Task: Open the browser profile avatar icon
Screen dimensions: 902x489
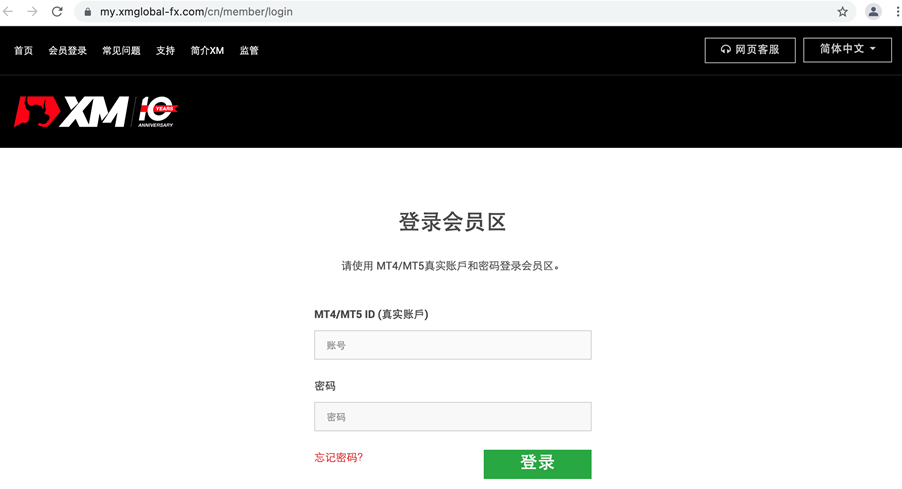Action: click(873, 12)
